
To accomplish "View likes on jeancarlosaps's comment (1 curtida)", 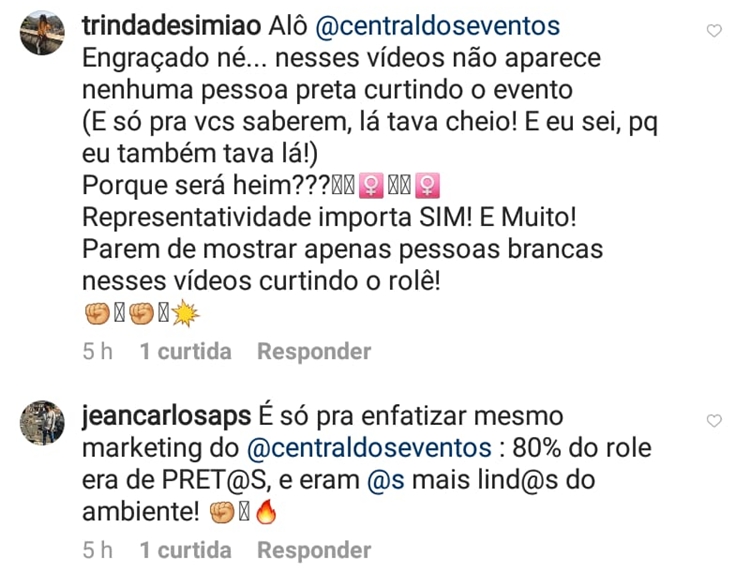I will click(x=186, y=550).
